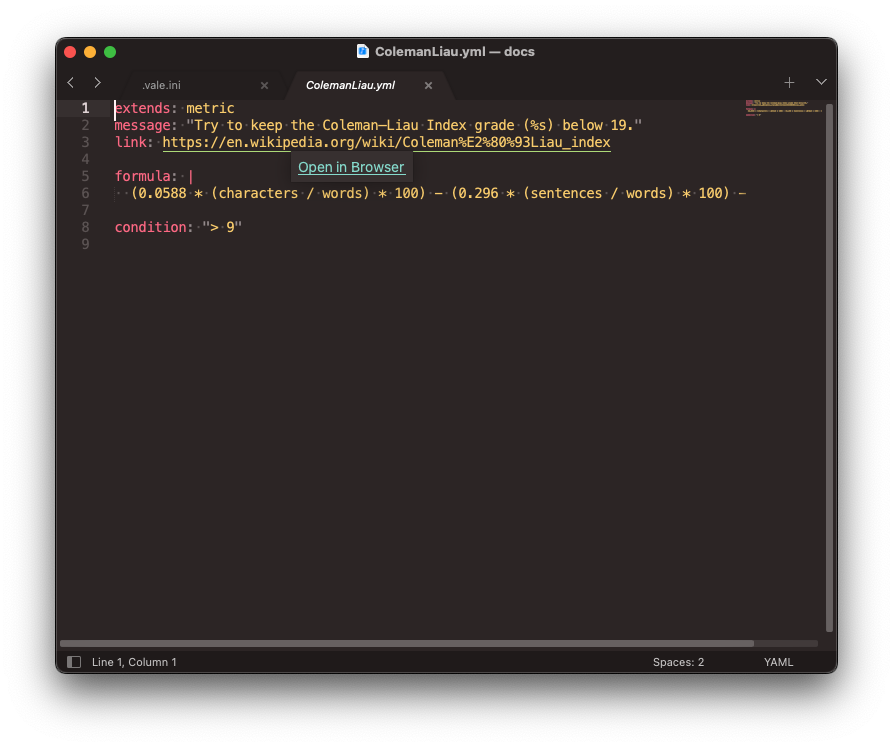Go back with the left arrow icon
Viewport: 893px width, 747px height.
point(70,83)
